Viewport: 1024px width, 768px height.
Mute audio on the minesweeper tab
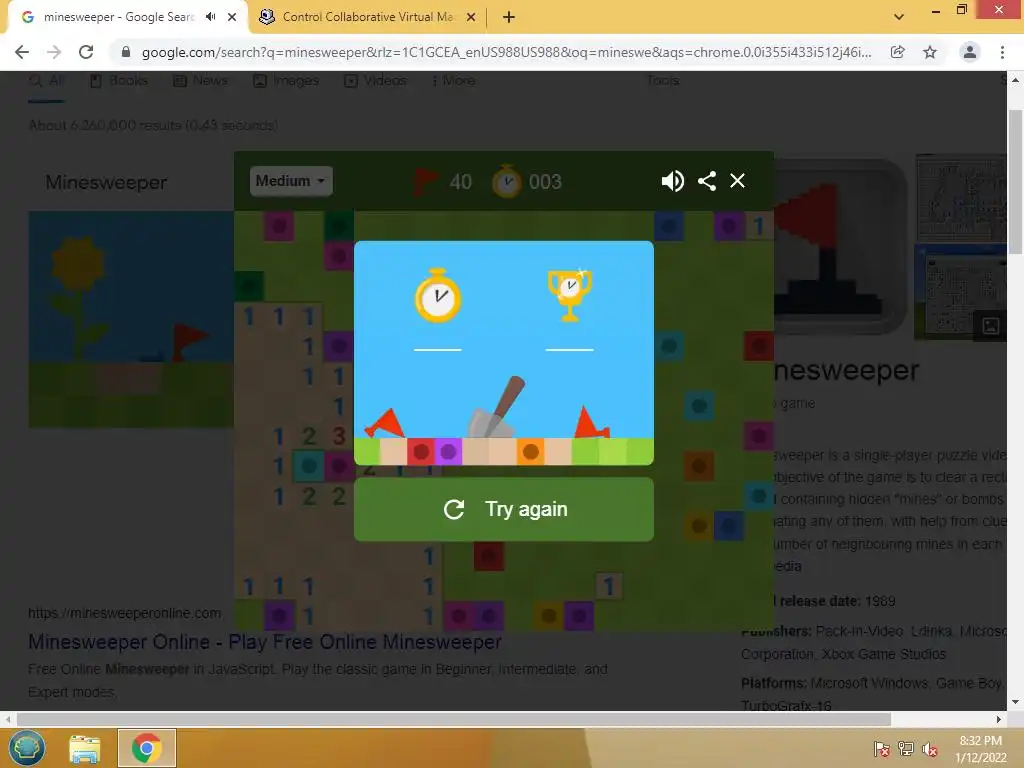[210, 17]
